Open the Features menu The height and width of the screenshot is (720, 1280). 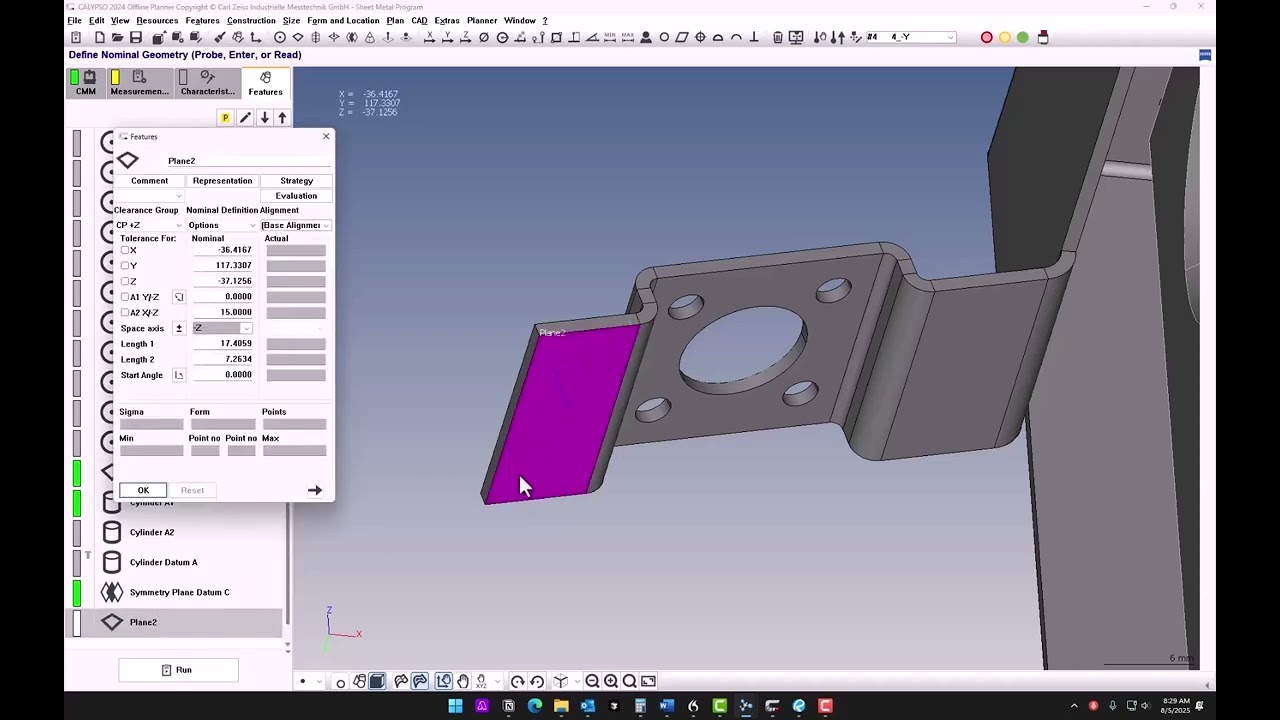[202, 20]
